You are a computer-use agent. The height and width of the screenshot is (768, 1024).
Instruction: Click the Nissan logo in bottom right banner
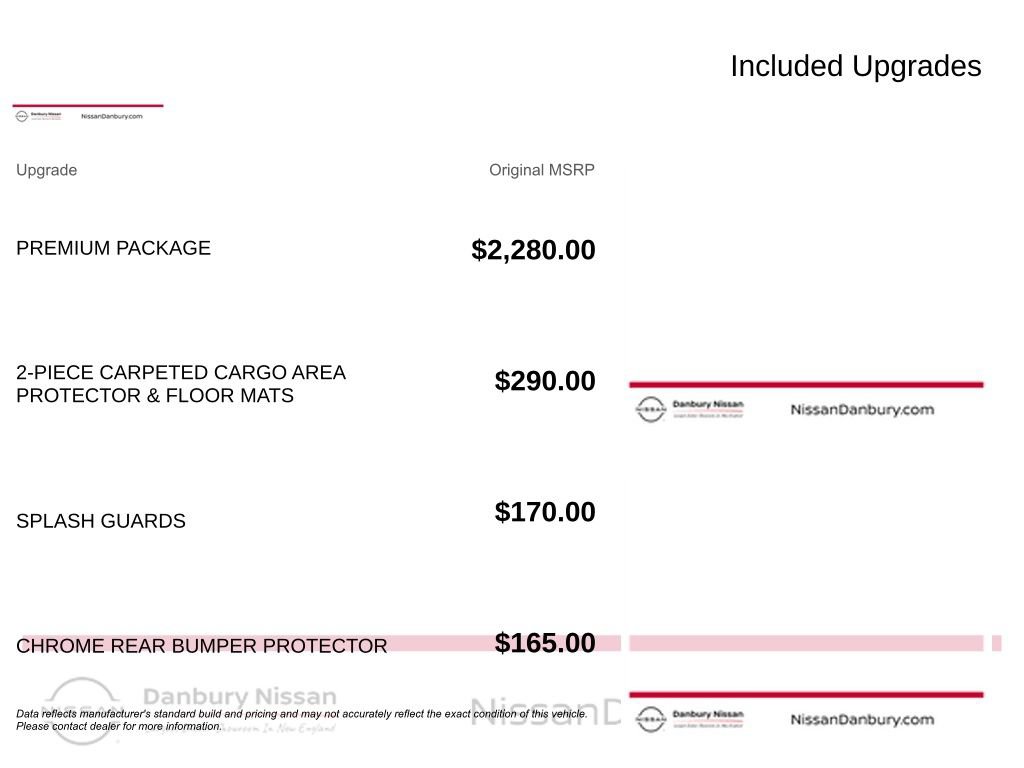pyautogui.click(x=650, y=719)
